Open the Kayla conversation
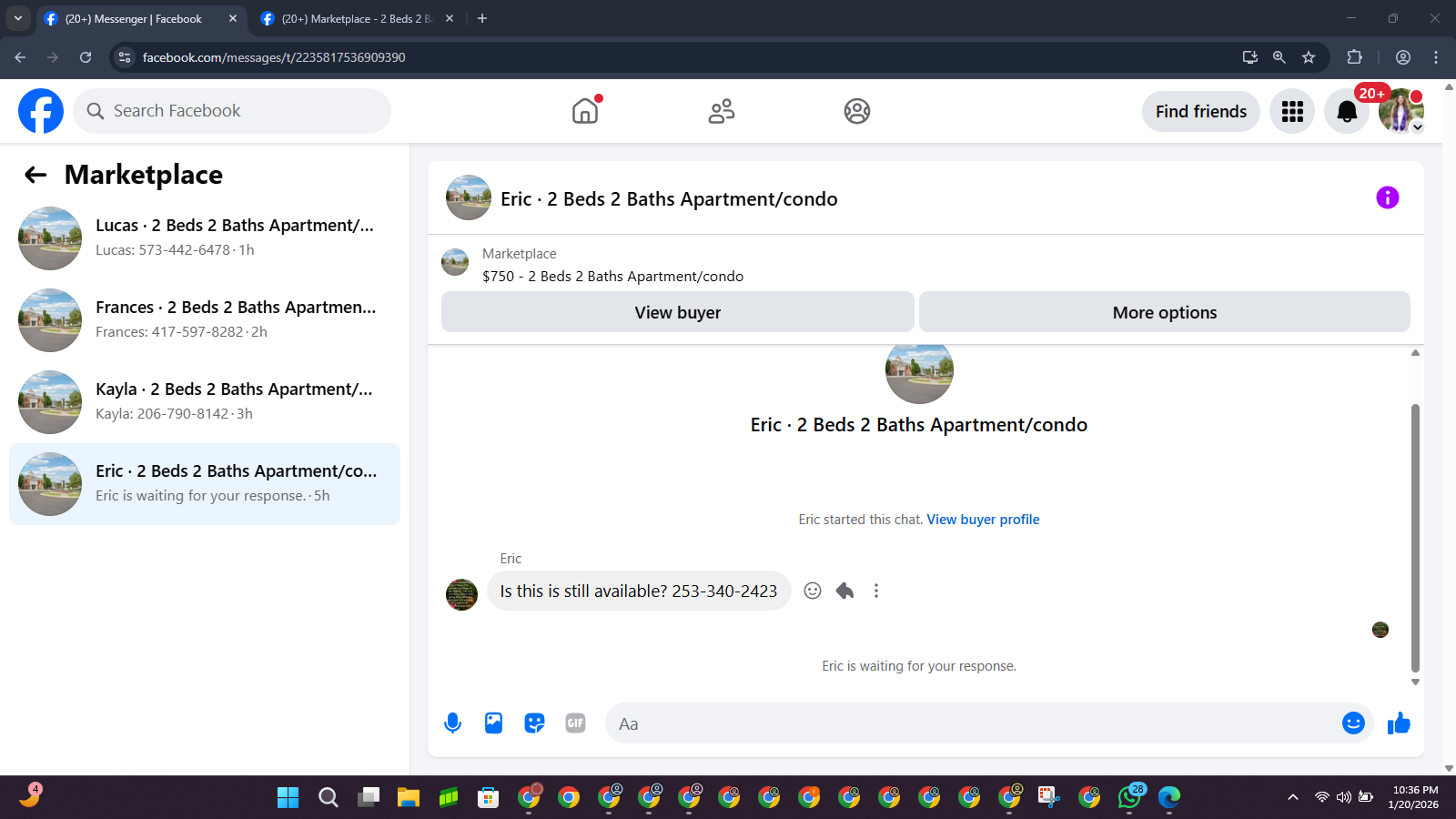Viewport: 1456px width, 819px height. [x=205, y=402]
